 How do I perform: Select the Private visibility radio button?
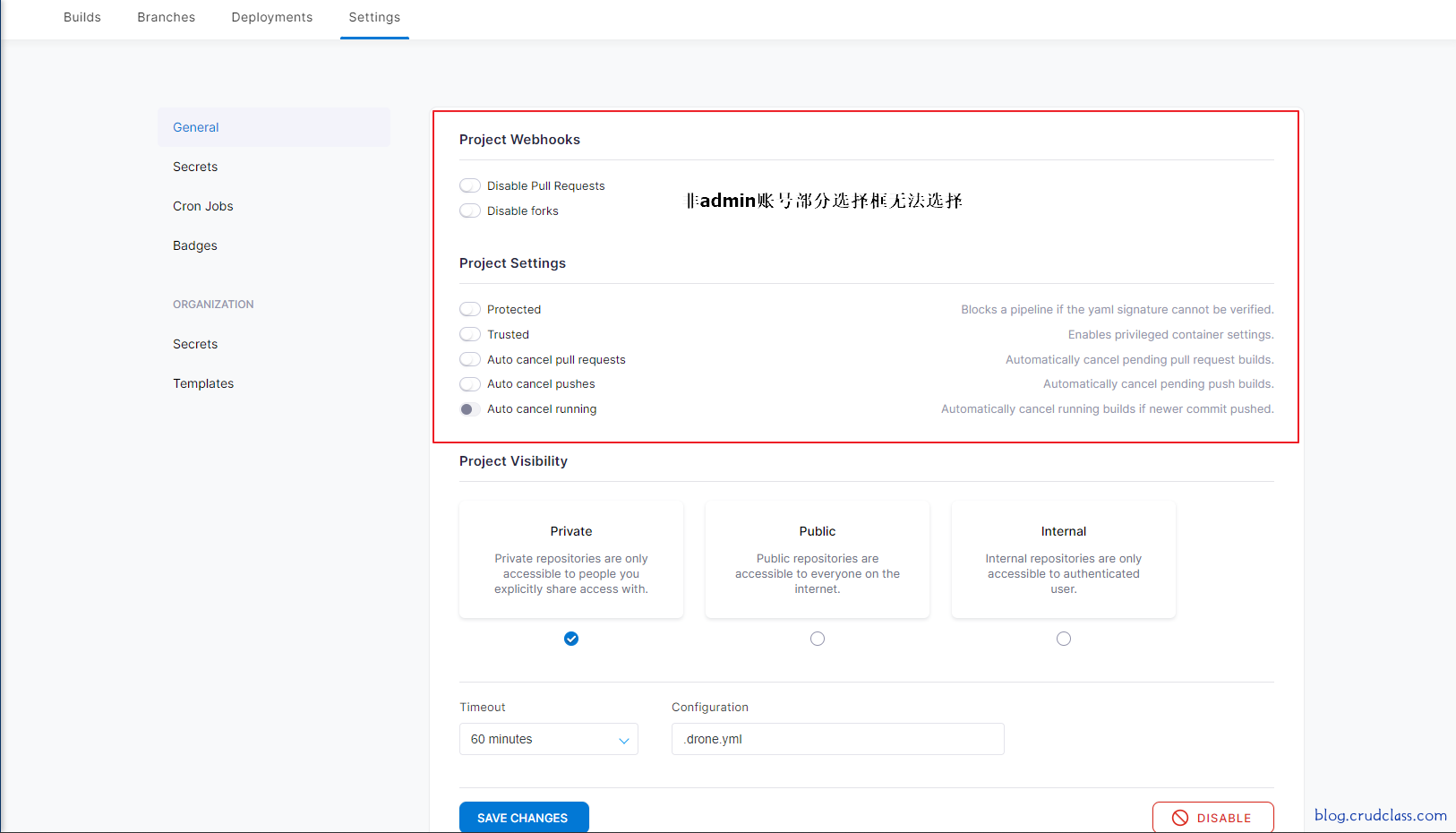pyautogui.click(x=571, y=639)
